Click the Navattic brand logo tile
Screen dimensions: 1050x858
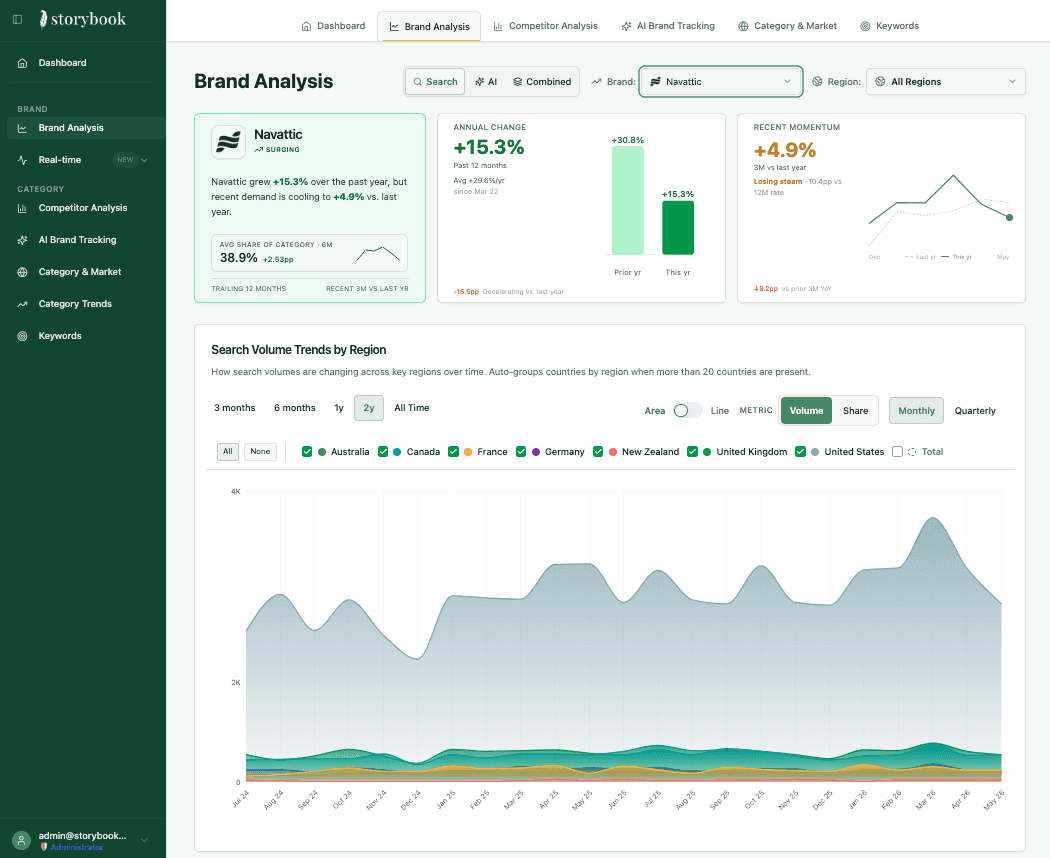pos(228,142)
